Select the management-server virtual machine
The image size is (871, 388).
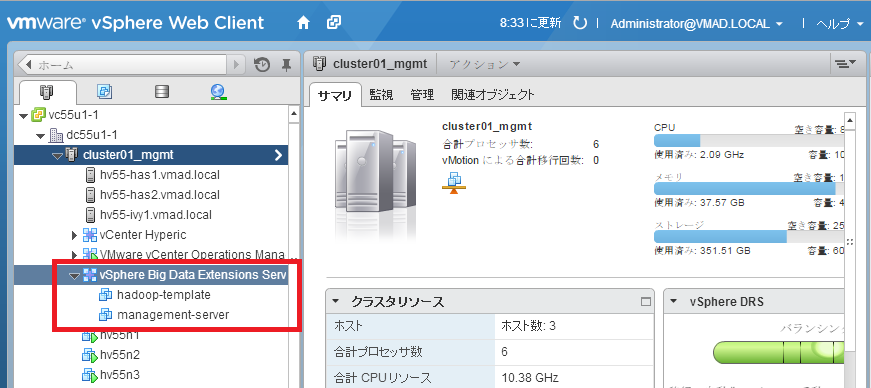click(173, 315)
